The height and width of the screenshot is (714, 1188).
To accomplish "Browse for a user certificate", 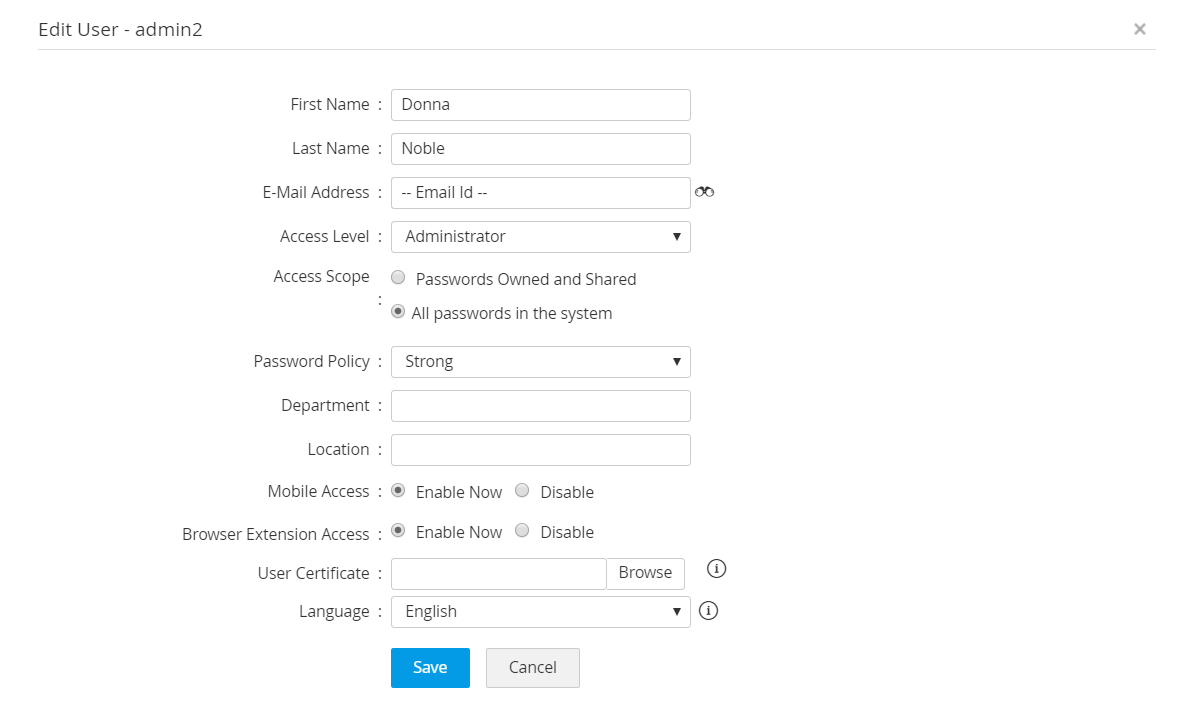I will (645, 573).
